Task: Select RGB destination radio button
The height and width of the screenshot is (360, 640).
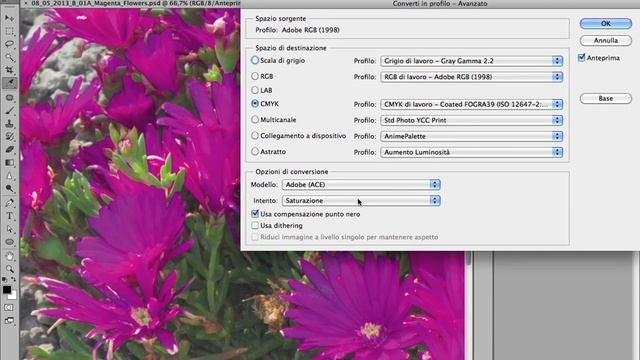Action: [255, 76]
